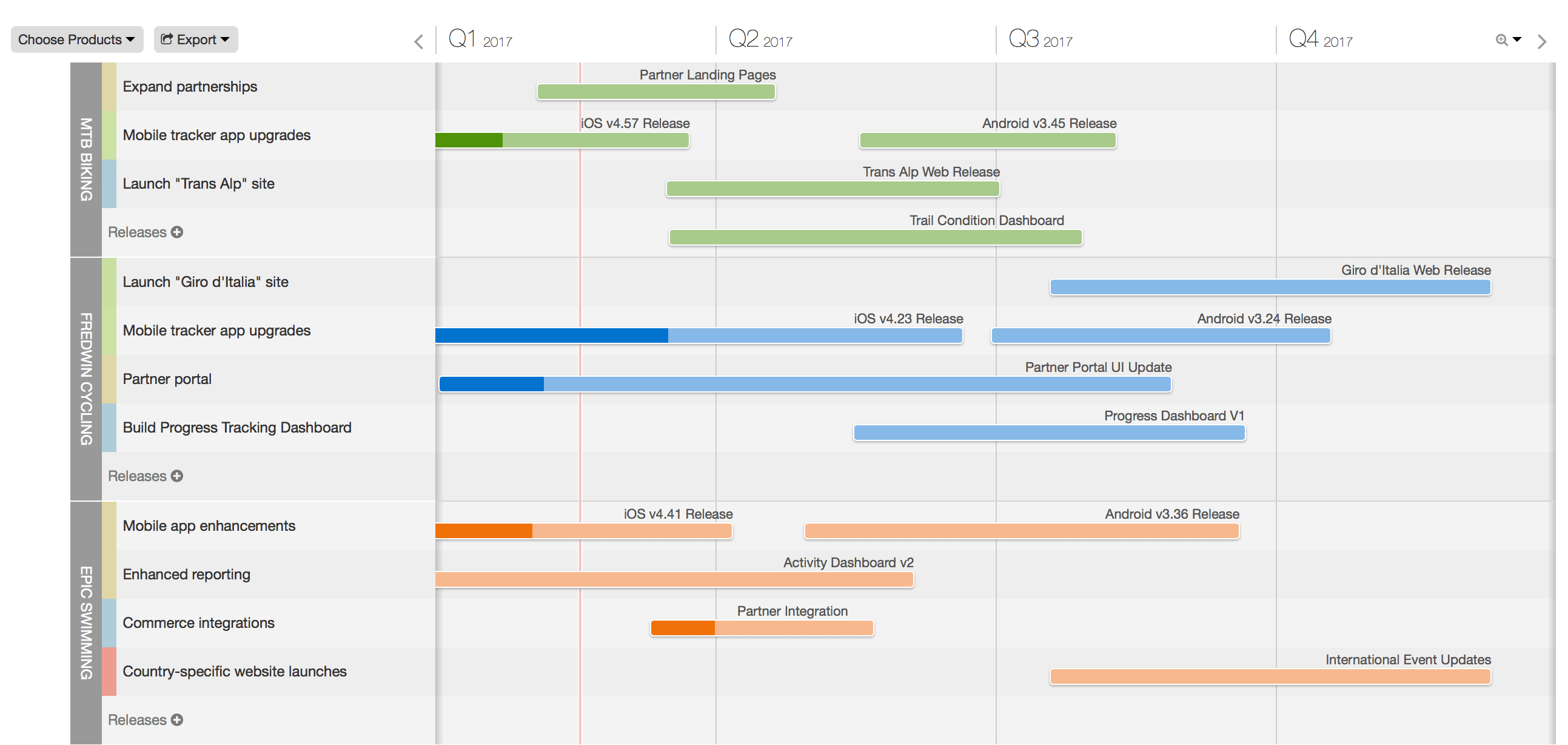Screen dimensions: 1568x745
Task: Click red color swatch beside Country-specific launches
Action: [109, 672]
